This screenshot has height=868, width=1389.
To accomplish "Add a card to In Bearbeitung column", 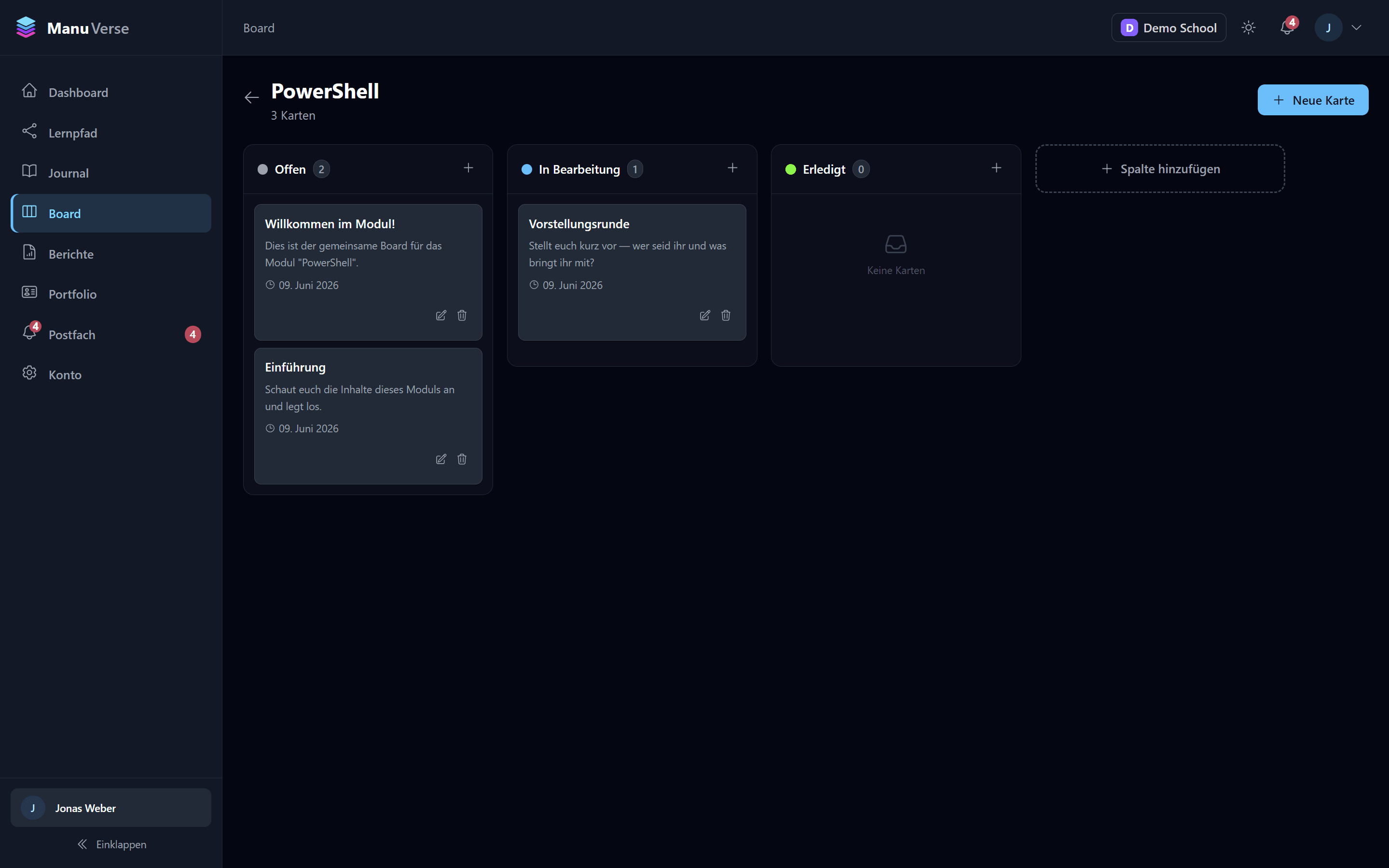I will click(x=732, y=167).
